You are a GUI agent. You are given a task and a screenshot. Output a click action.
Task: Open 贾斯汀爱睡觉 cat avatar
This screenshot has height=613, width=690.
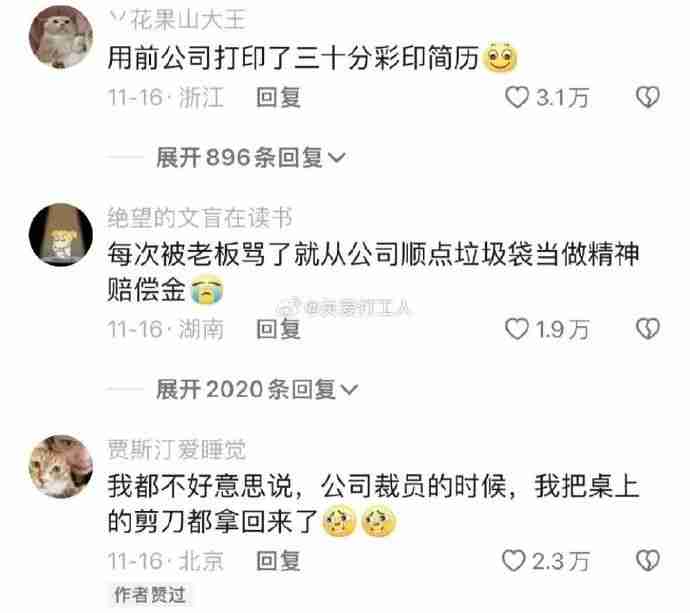click(x=61, y=466)
